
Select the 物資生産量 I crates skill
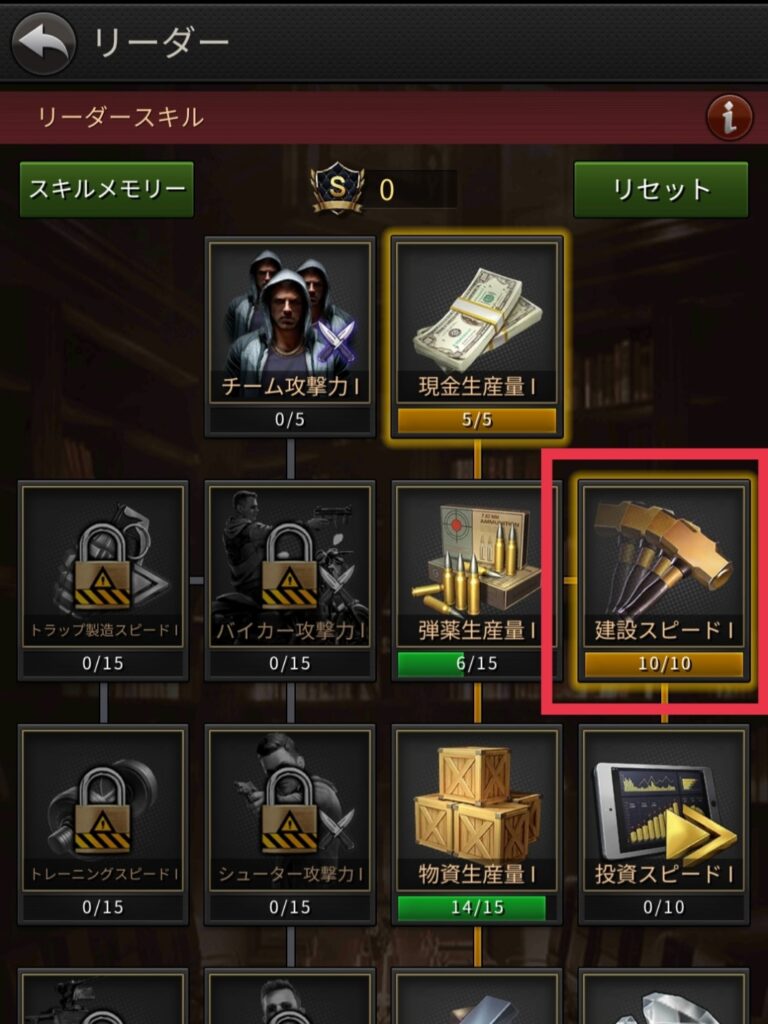click(477, 810)
